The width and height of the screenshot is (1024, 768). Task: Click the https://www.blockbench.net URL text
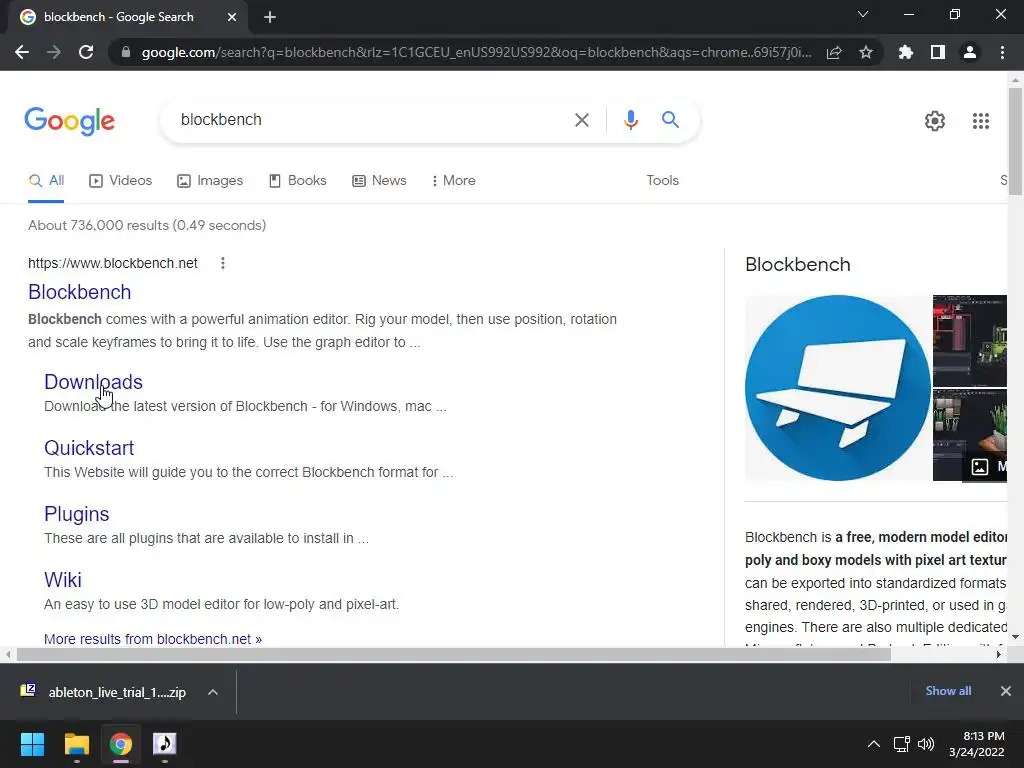tap(112, 263)
